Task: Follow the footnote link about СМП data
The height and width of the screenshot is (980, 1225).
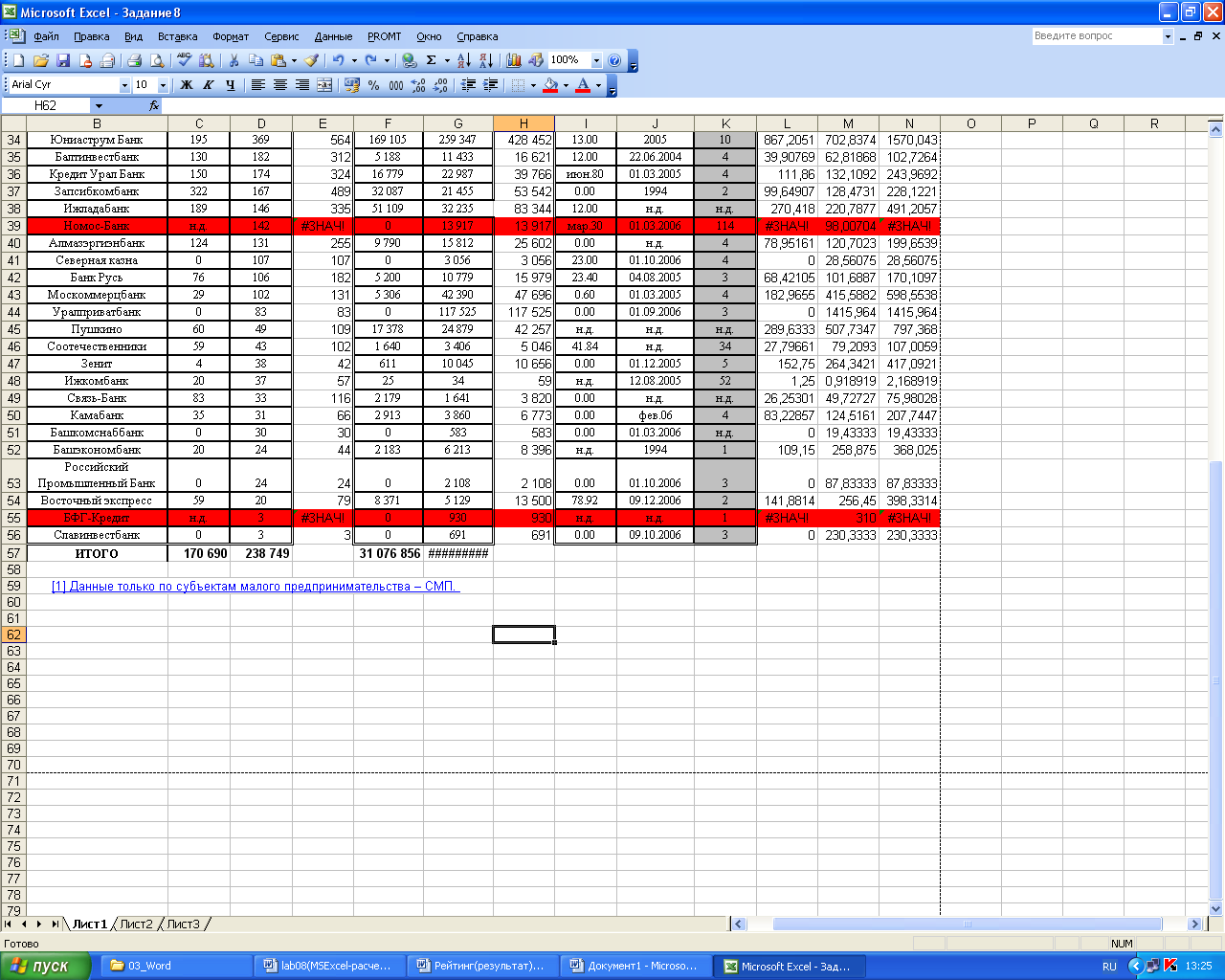Action: (256, 586)
